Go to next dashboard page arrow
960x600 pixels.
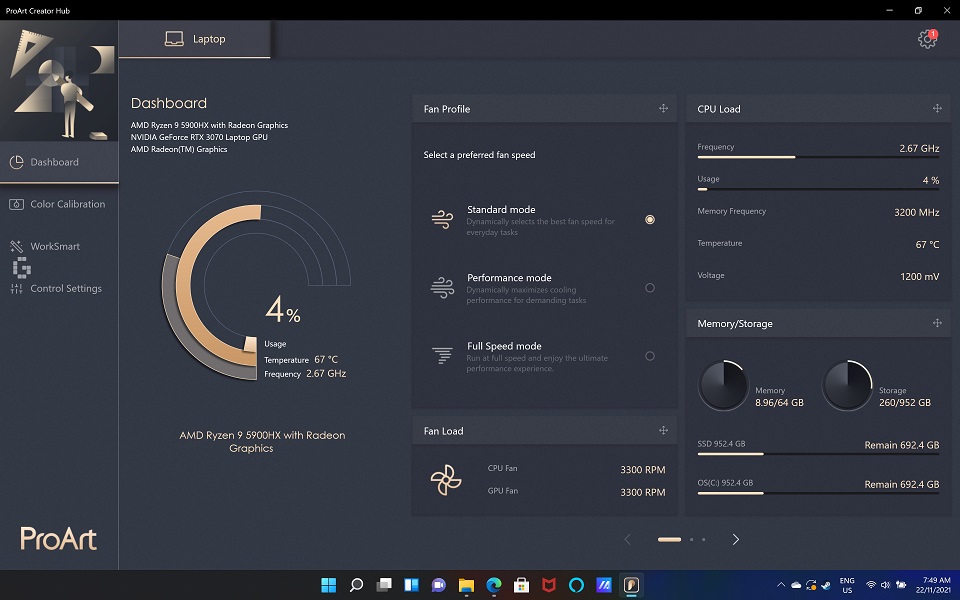pyautogui.click(x=735, y=539)
